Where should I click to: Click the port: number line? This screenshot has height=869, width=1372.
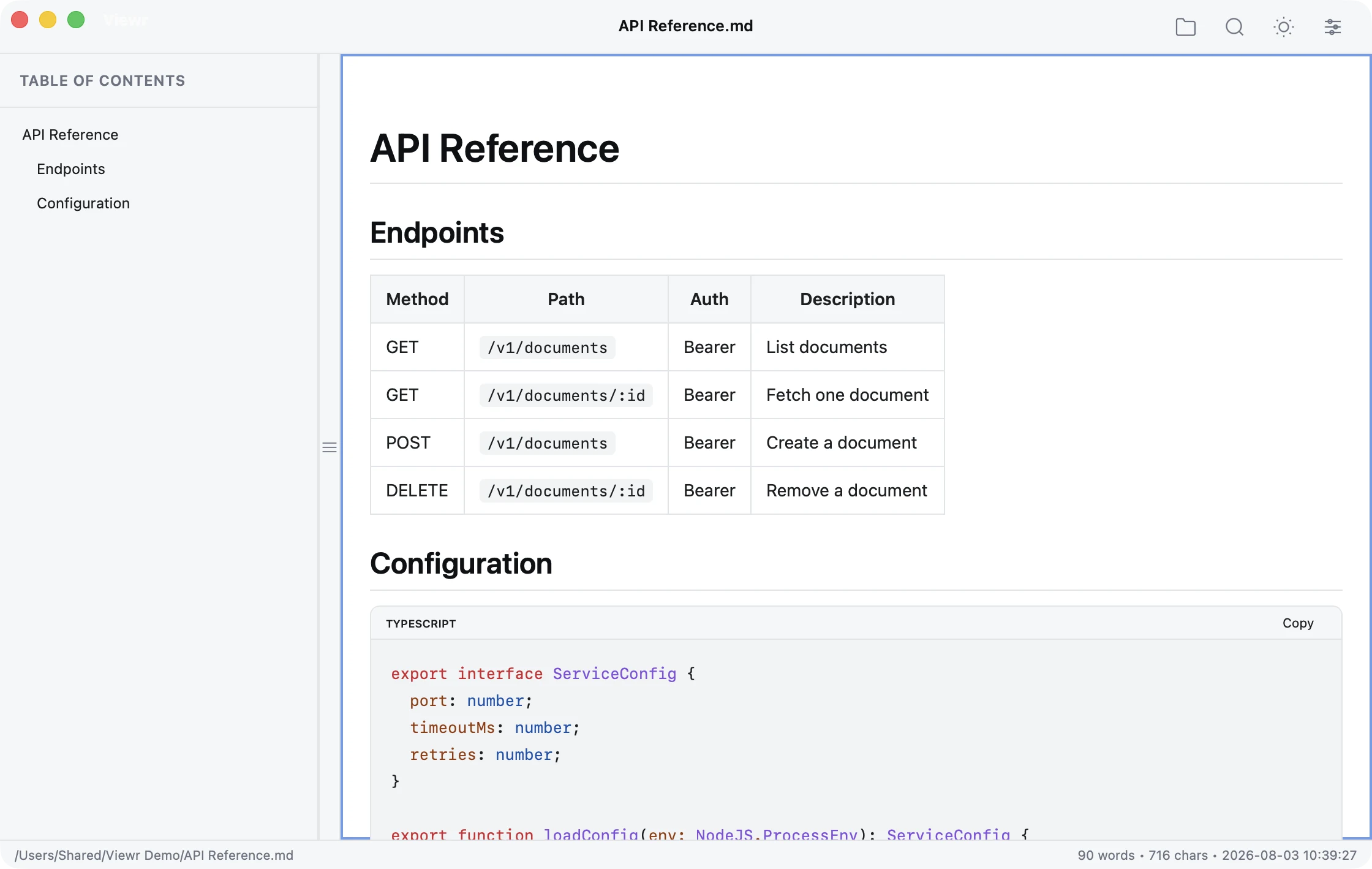coord(471,700)
